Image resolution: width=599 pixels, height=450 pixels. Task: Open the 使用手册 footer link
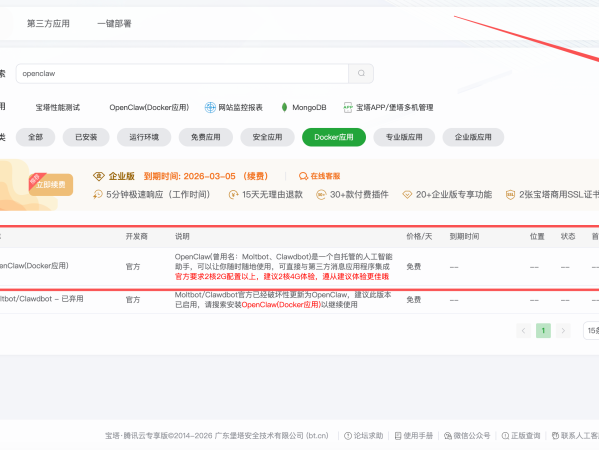pos(414,435)
